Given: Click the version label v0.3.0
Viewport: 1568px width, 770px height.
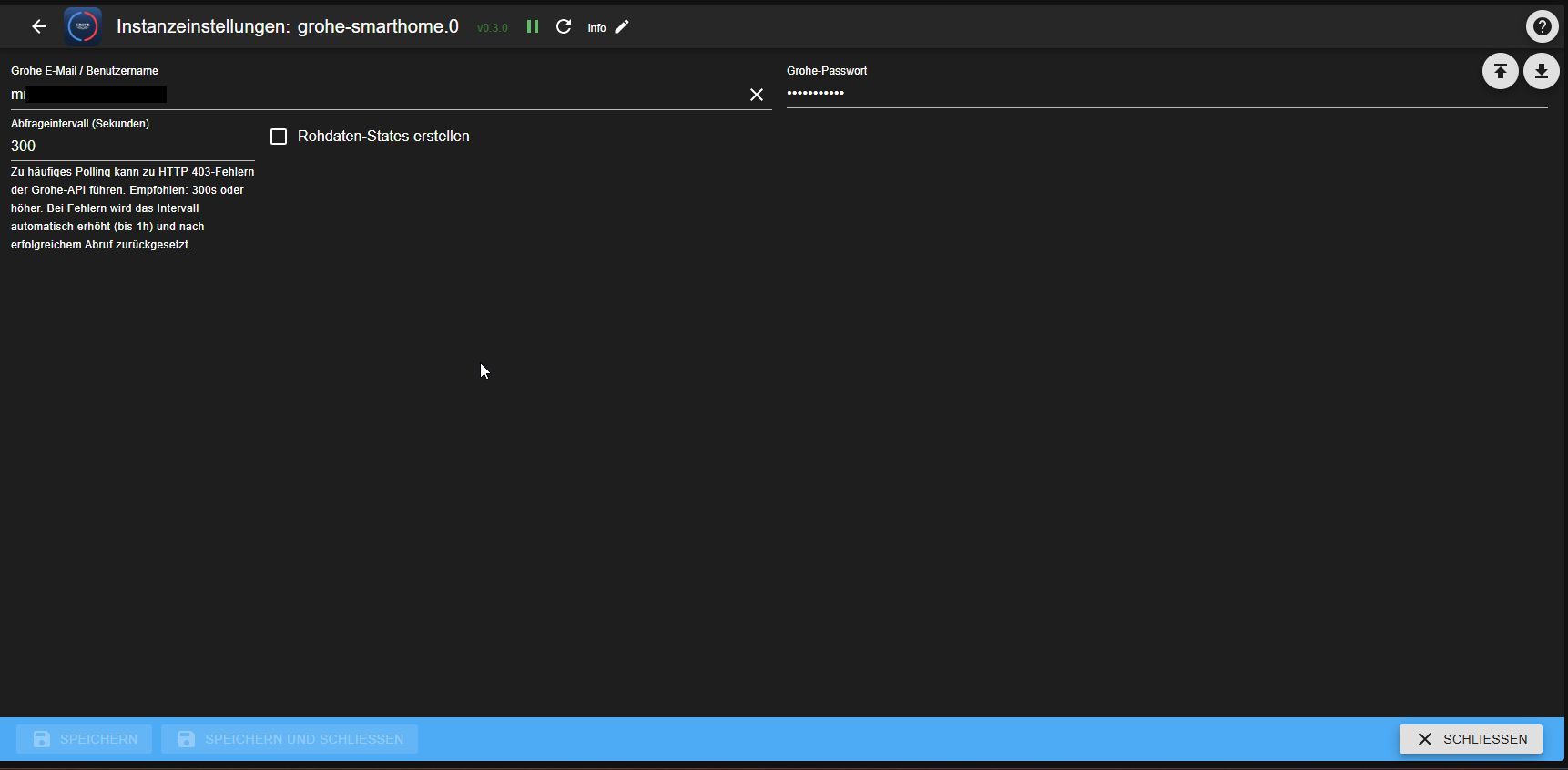Looking at the screenshot, I should (x=493, y=28).
